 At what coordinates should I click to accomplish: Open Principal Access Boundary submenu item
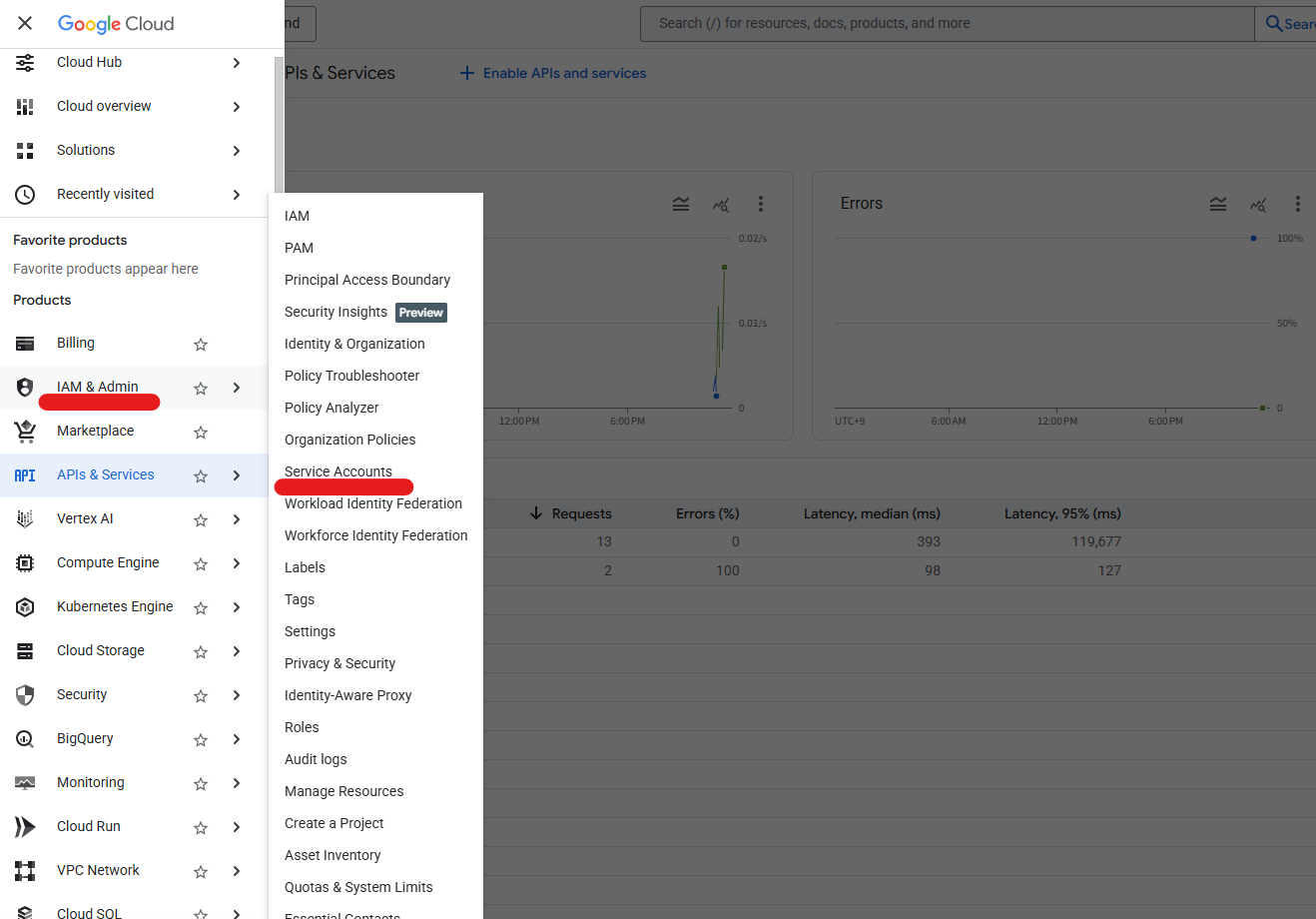click(x=367, y=280)
